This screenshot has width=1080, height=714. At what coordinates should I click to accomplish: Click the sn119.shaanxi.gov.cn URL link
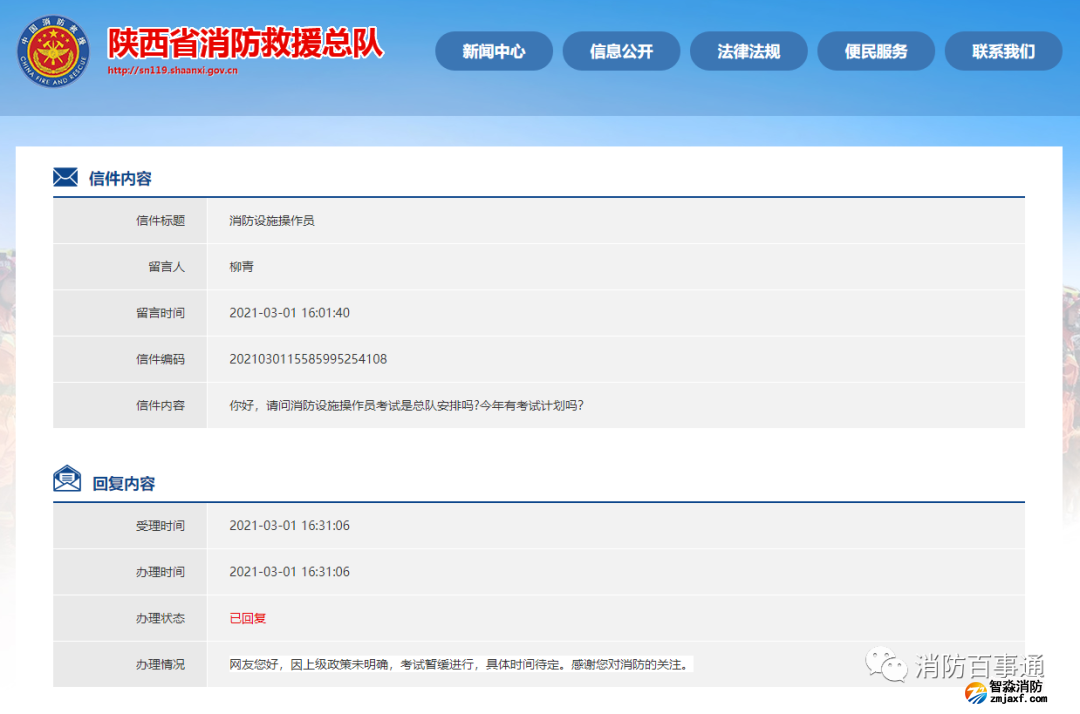(172, 71)
